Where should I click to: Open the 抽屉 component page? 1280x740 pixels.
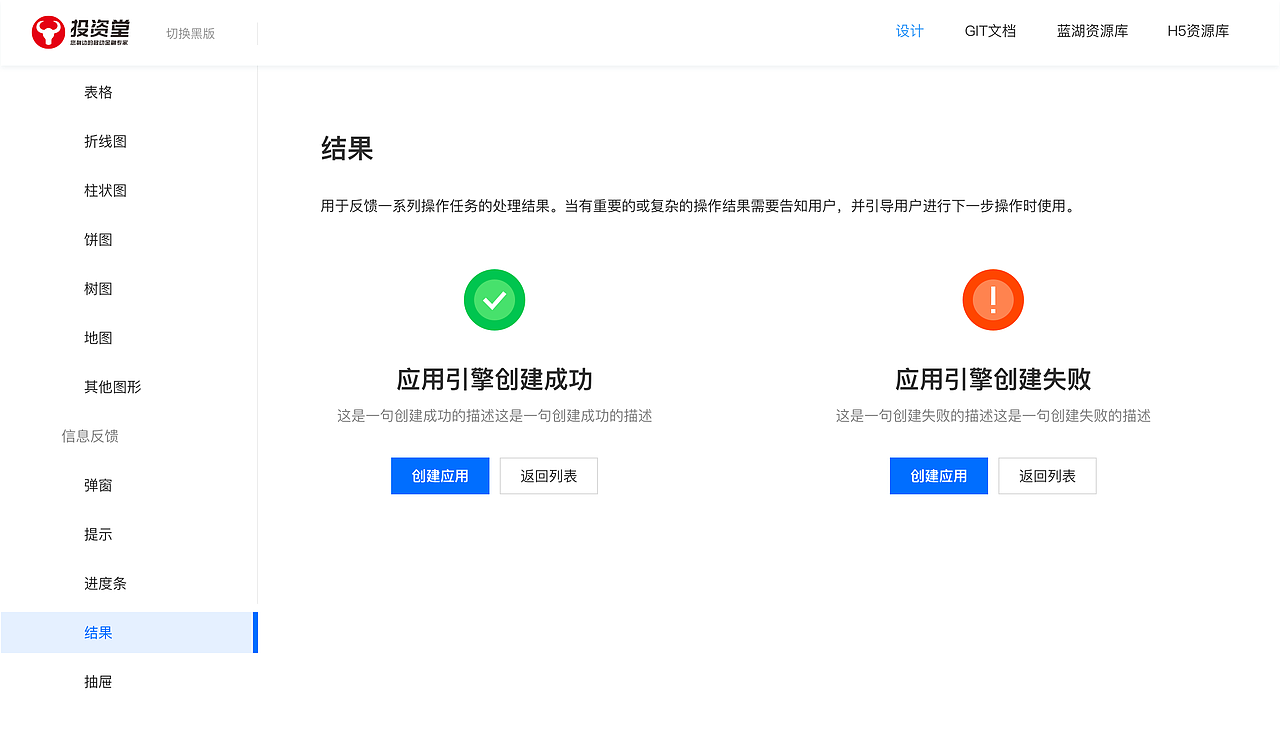[98, 681]
